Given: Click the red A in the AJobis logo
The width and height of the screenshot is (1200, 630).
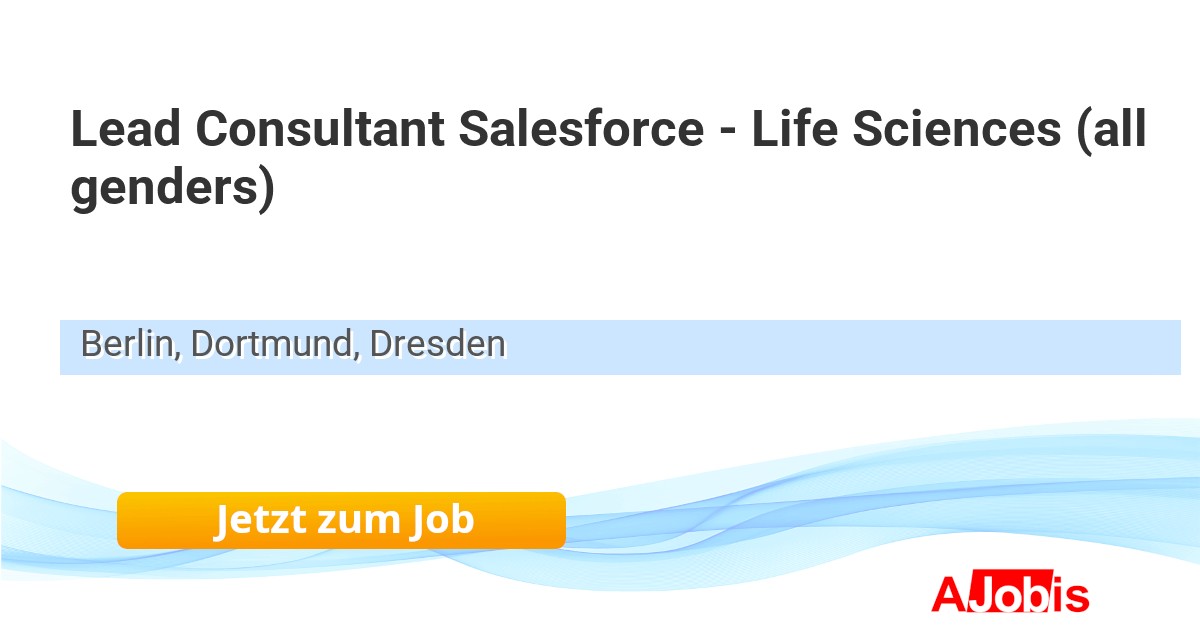Looking at the screenshot, I should [947, 594].
